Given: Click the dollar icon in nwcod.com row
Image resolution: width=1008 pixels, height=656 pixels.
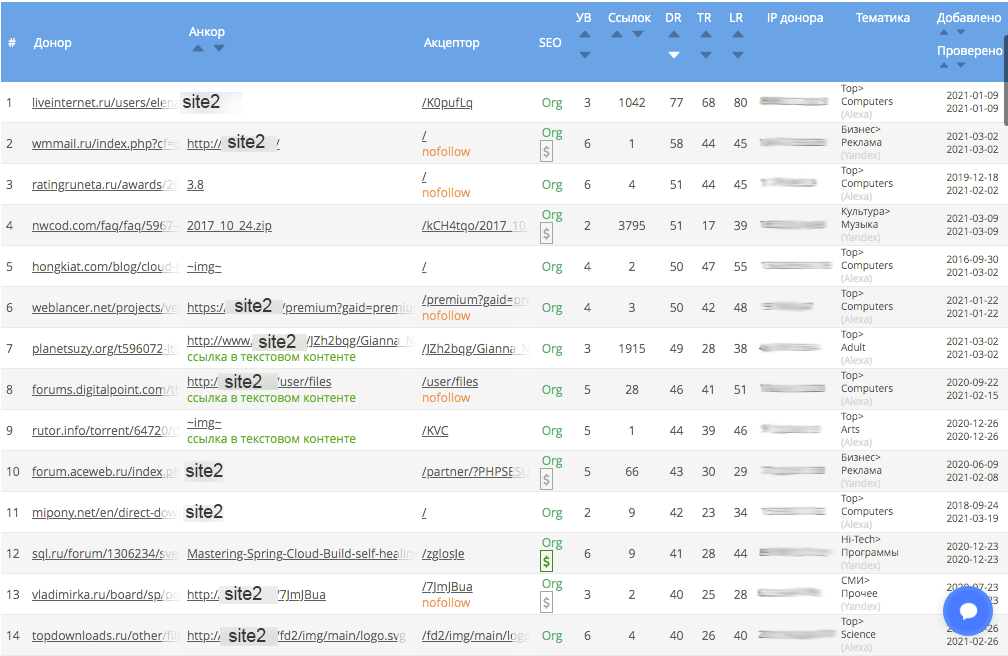Looking at the screenshot, I should coord(546,233).
